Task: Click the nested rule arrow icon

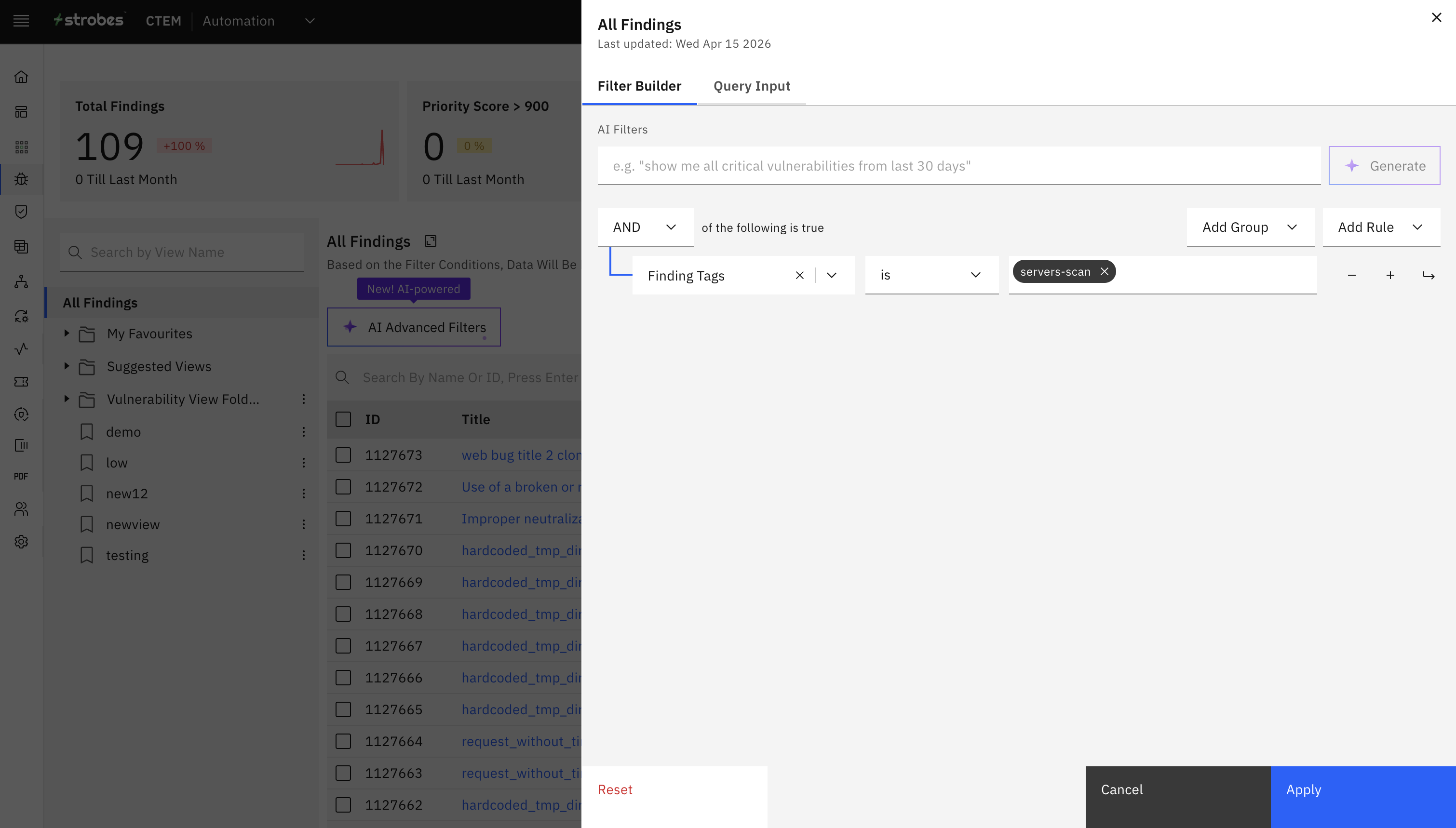Action: click(x=1428, y=275)
